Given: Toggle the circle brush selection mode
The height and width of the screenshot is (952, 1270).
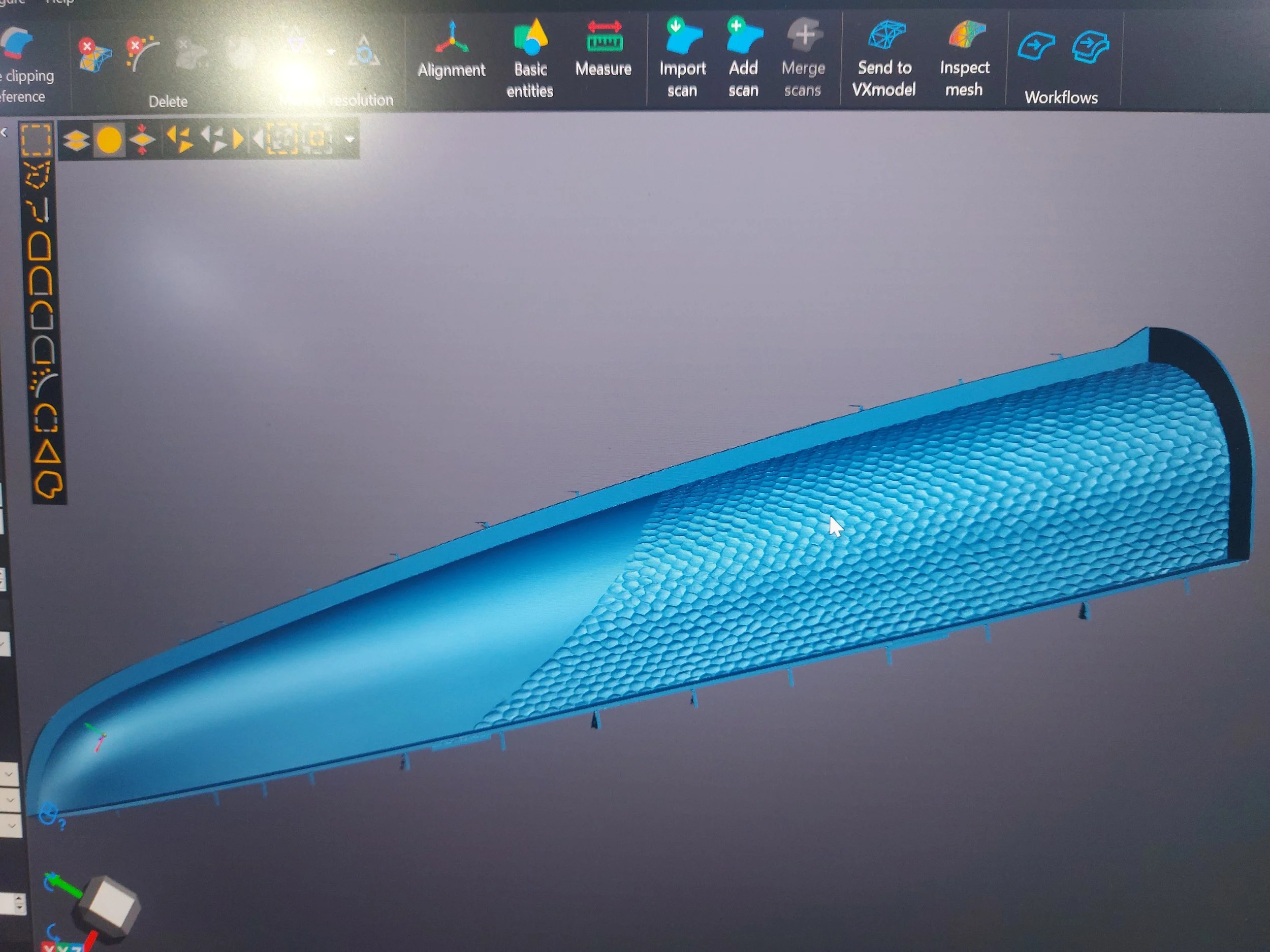Looking at the screenshot, I should pos(109,140).
